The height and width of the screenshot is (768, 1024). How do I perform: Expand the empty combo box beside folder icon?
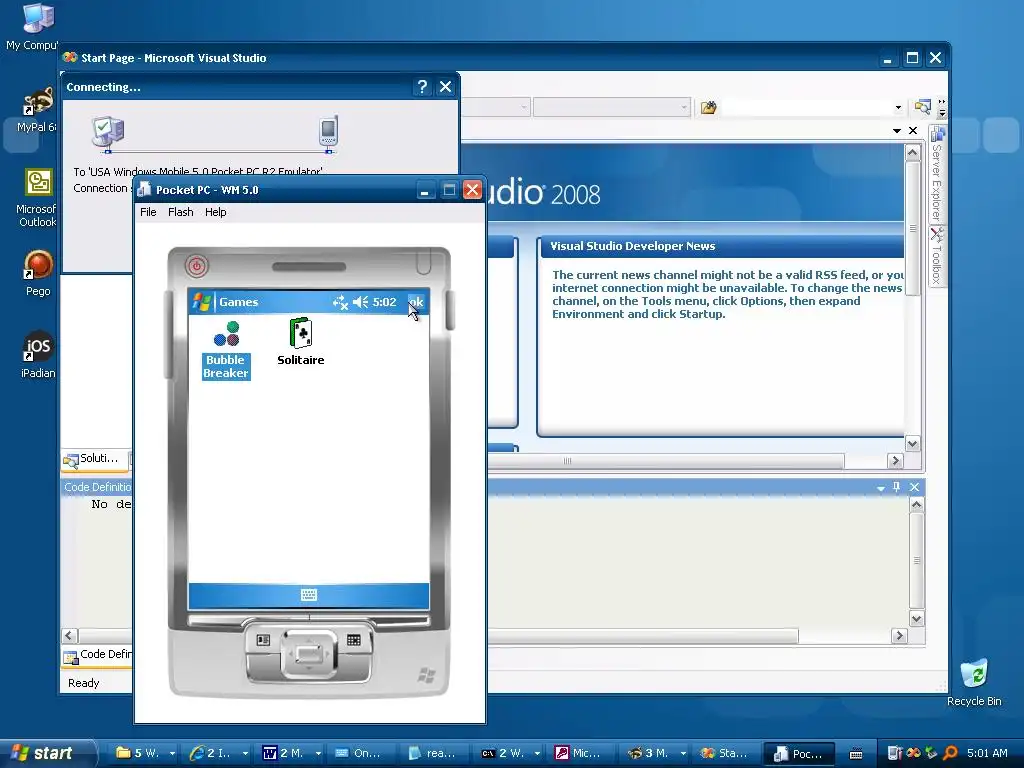click(x=898, y=107)
